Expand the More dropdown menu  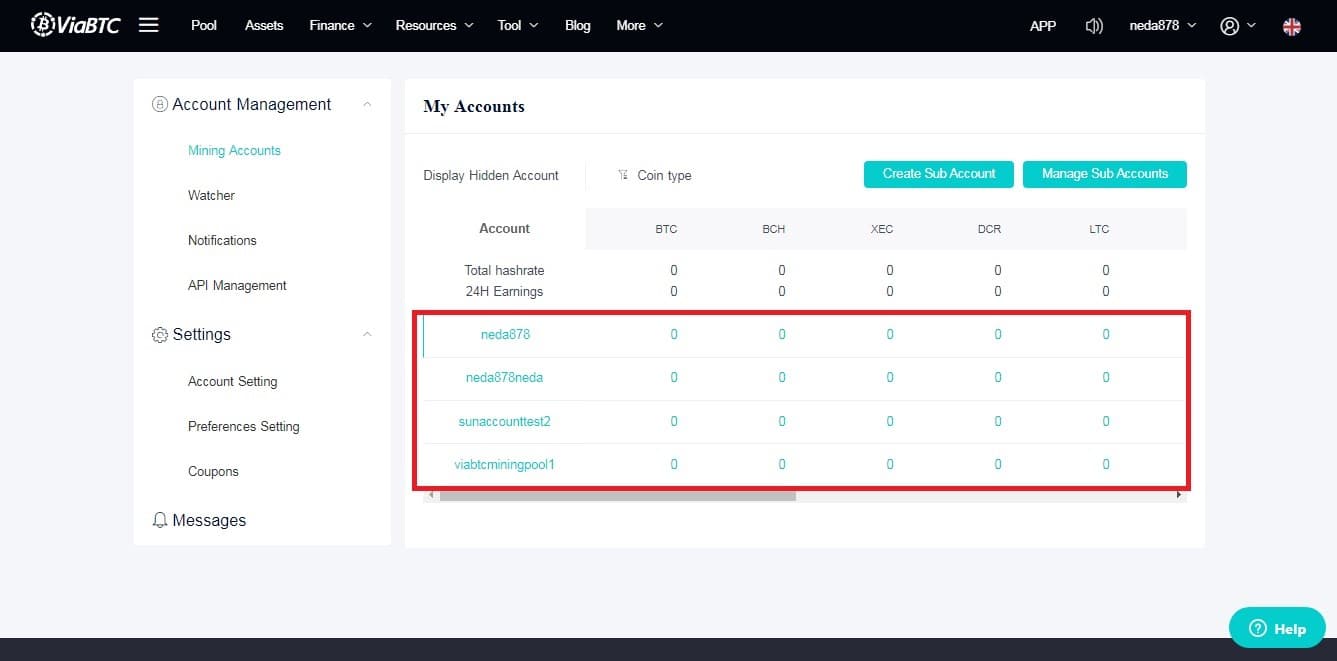pos(640,25)
